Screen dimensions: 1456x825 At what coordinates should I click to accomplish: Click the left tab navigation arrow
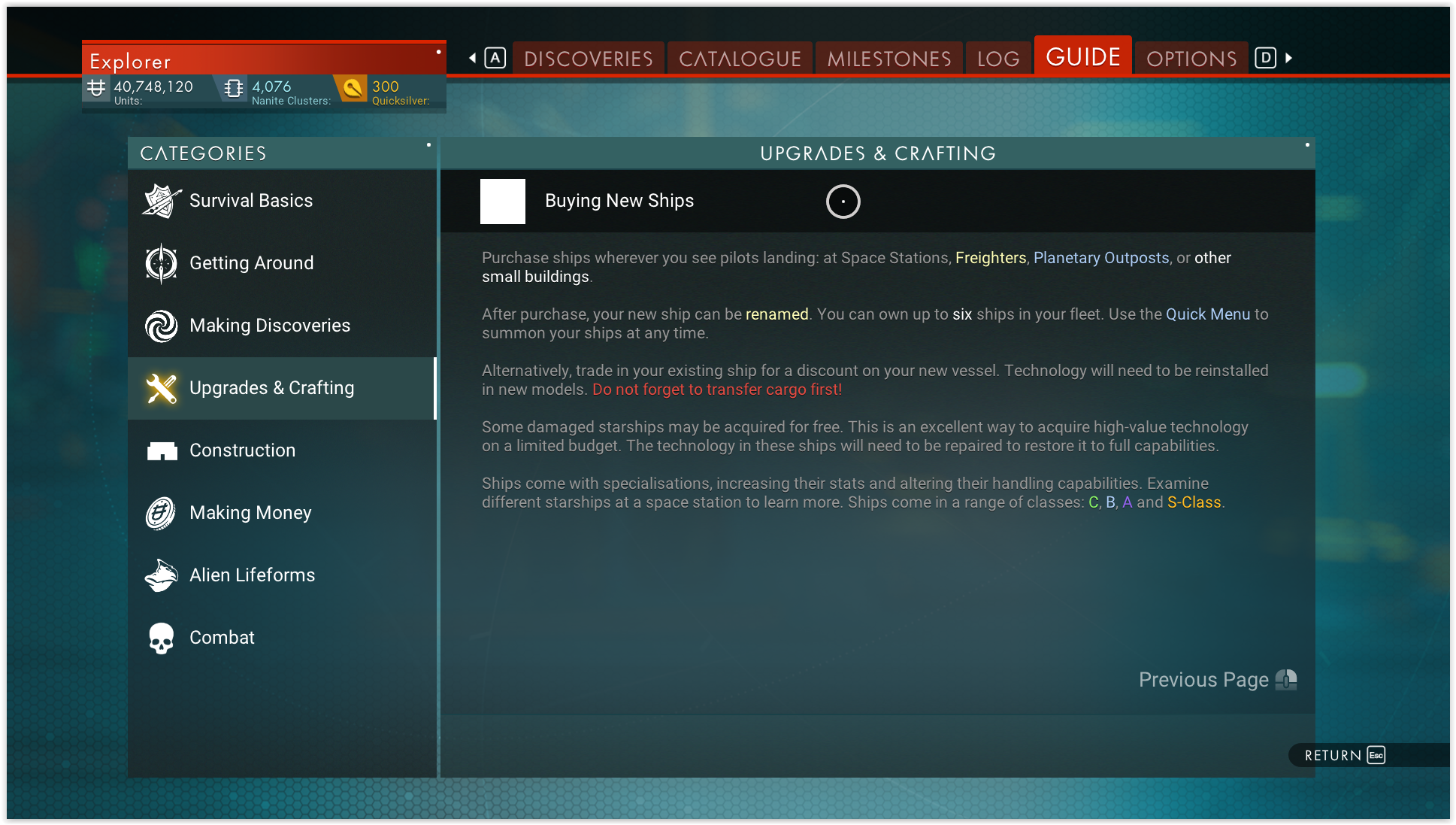pos(472,58)
